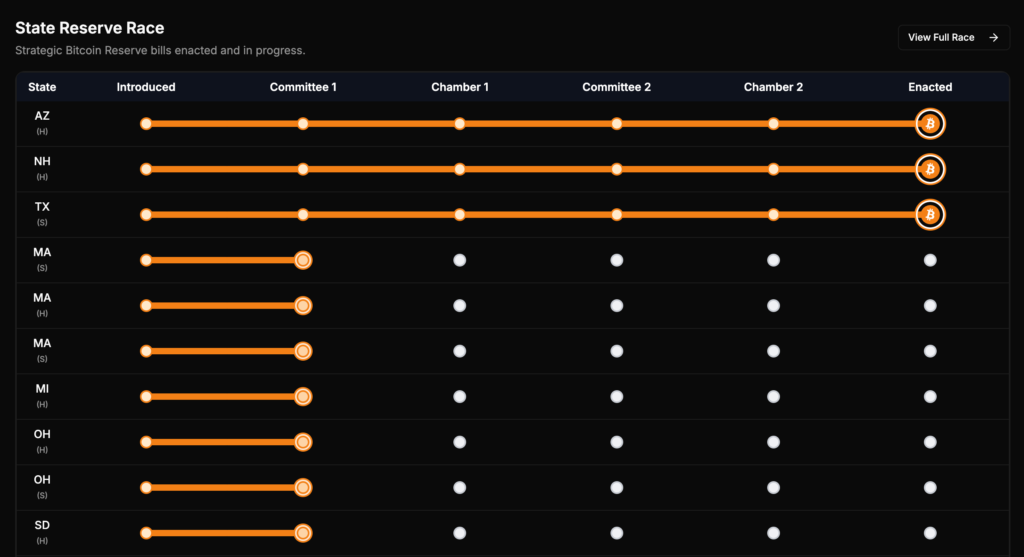1024x557 pixels.
Task: Click the empty Chamber 1 dot for MI
Action: pyautogui.click(x=460, y=397)
